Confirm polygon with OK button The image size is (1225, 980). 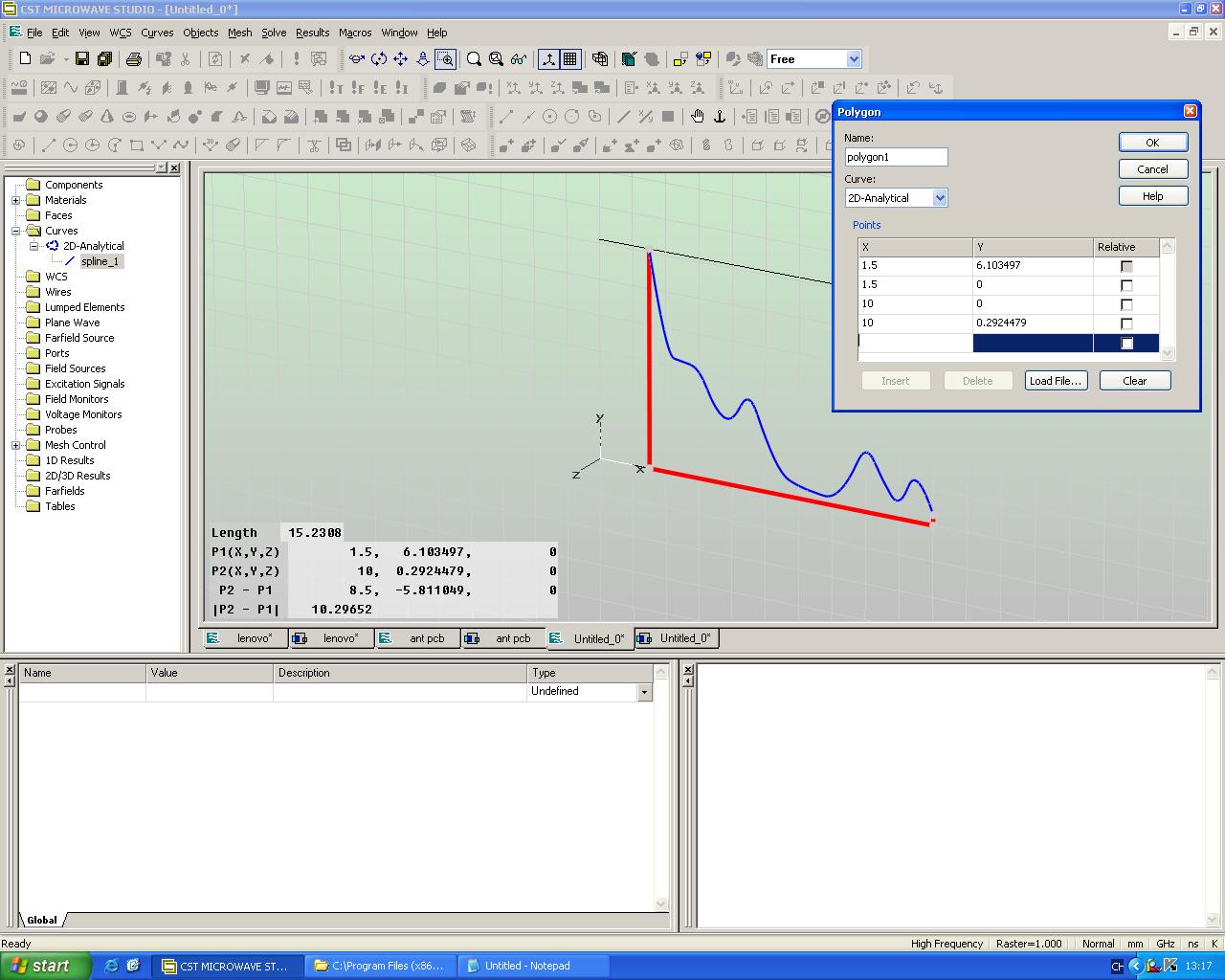click(x=1152, y=143)
